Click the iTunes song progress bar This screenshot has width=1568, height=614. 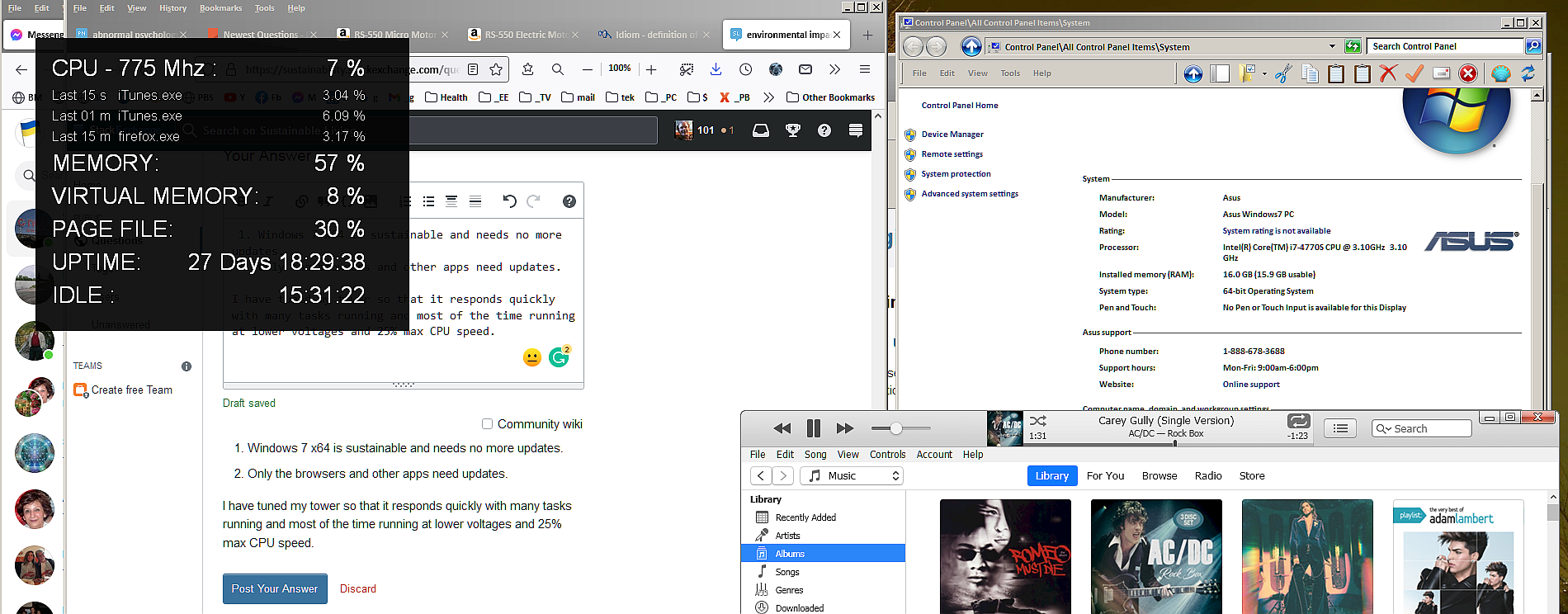click(1168, 444)
